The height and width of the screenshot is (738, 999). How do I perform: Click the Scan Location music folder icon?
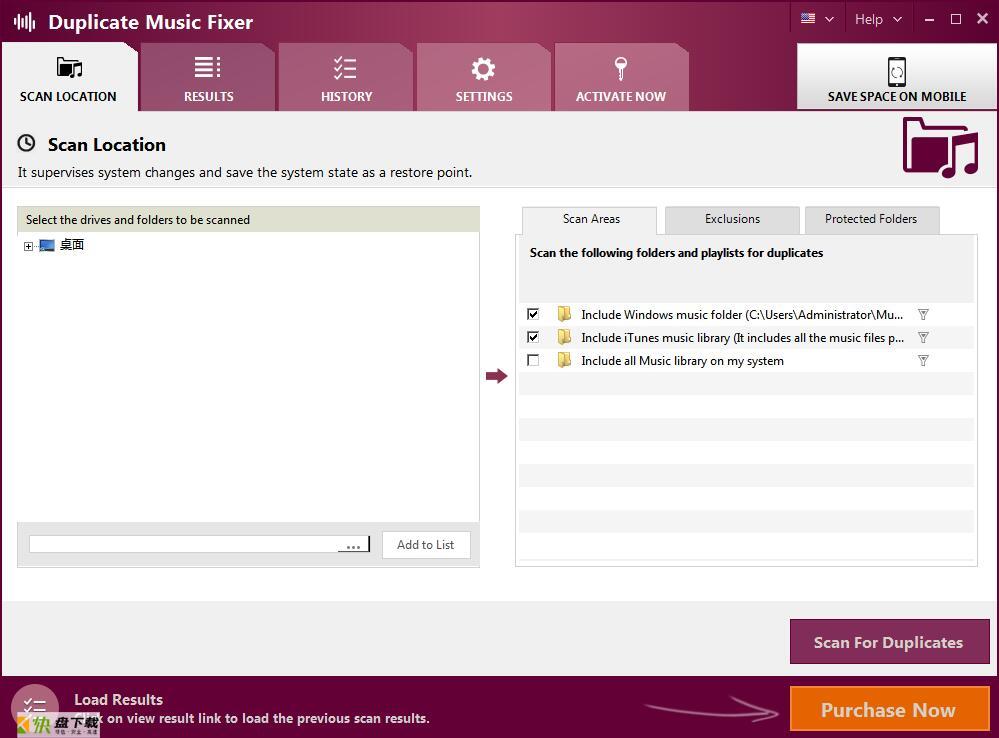point(69,68)
